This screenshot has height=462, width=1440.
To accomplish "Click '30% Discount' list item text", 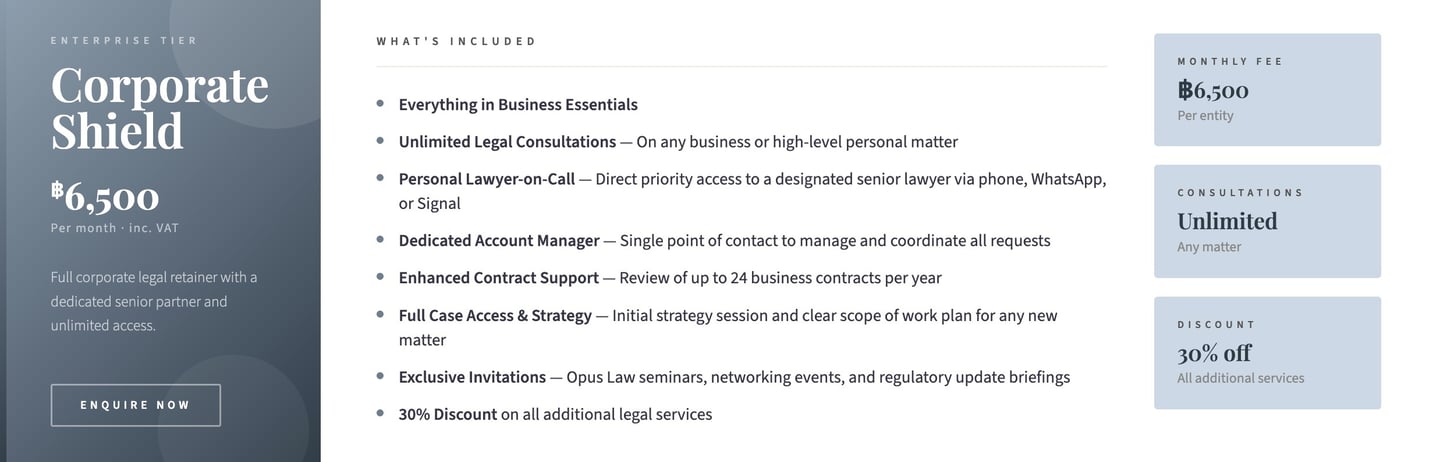I will 555,414.
